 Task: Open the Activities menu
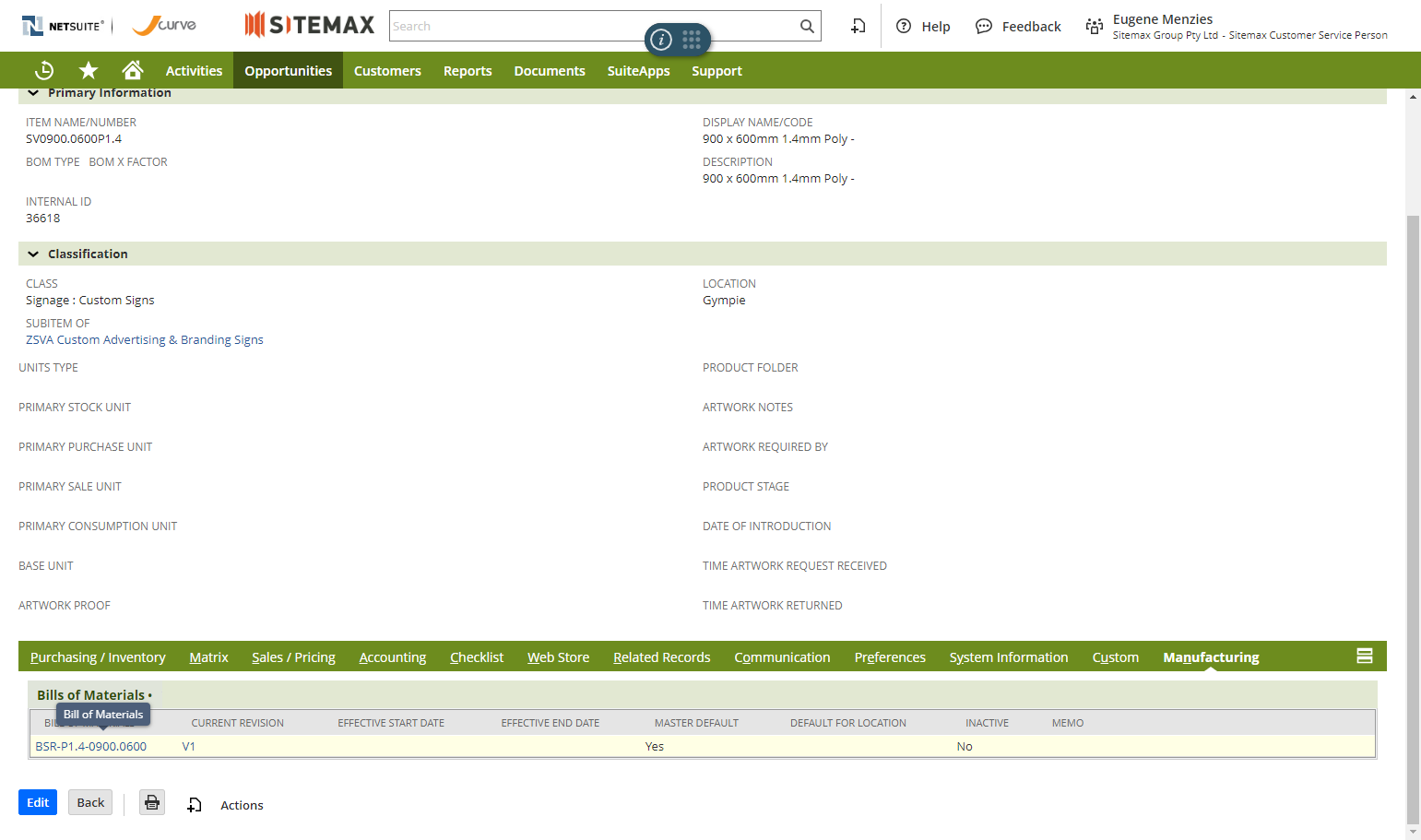[x=194, y=70]
